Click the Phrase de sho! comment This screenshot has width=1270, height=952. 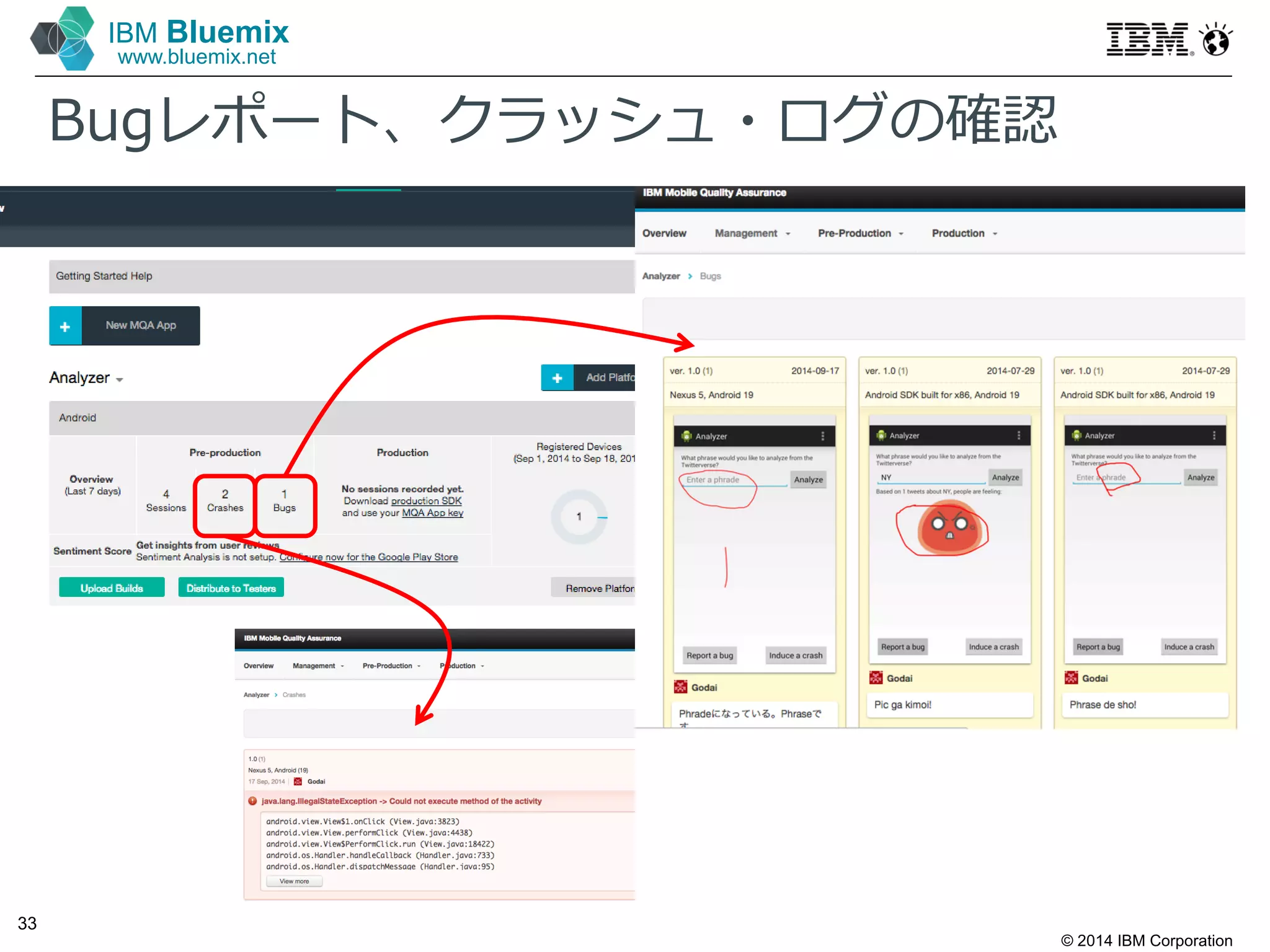1145,705
